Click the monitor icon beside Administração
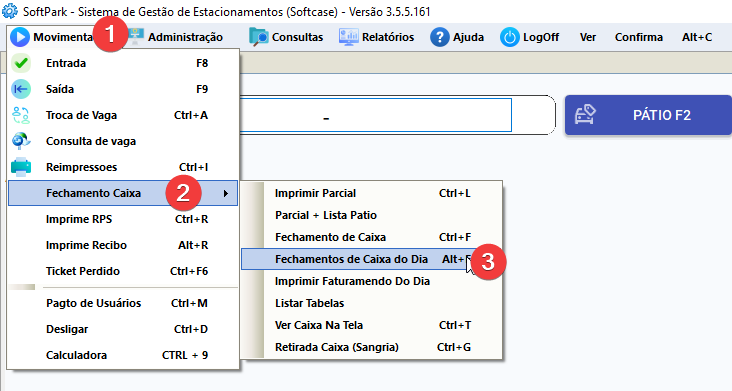This screenshot has width=732, height=391. click(136, 37)
